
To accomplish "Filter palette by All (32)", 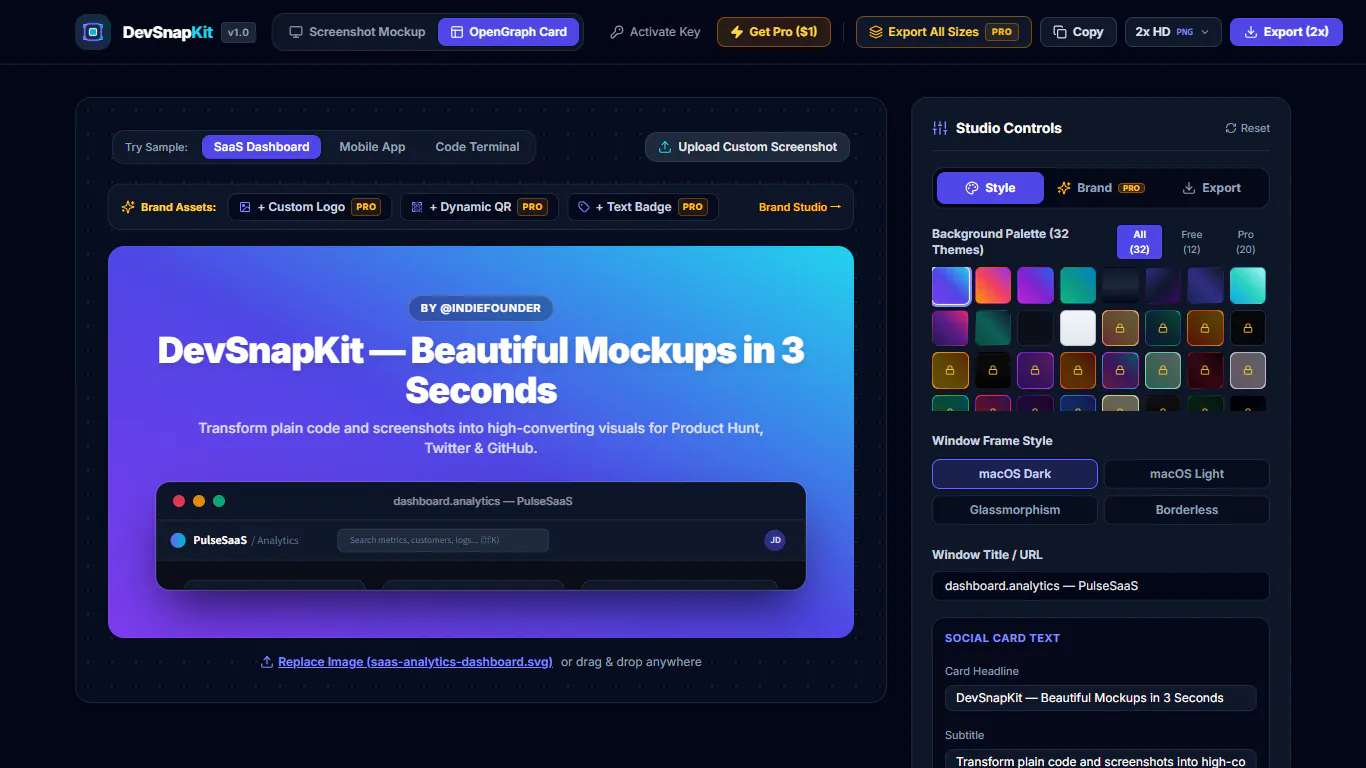I will (1139, 242).
